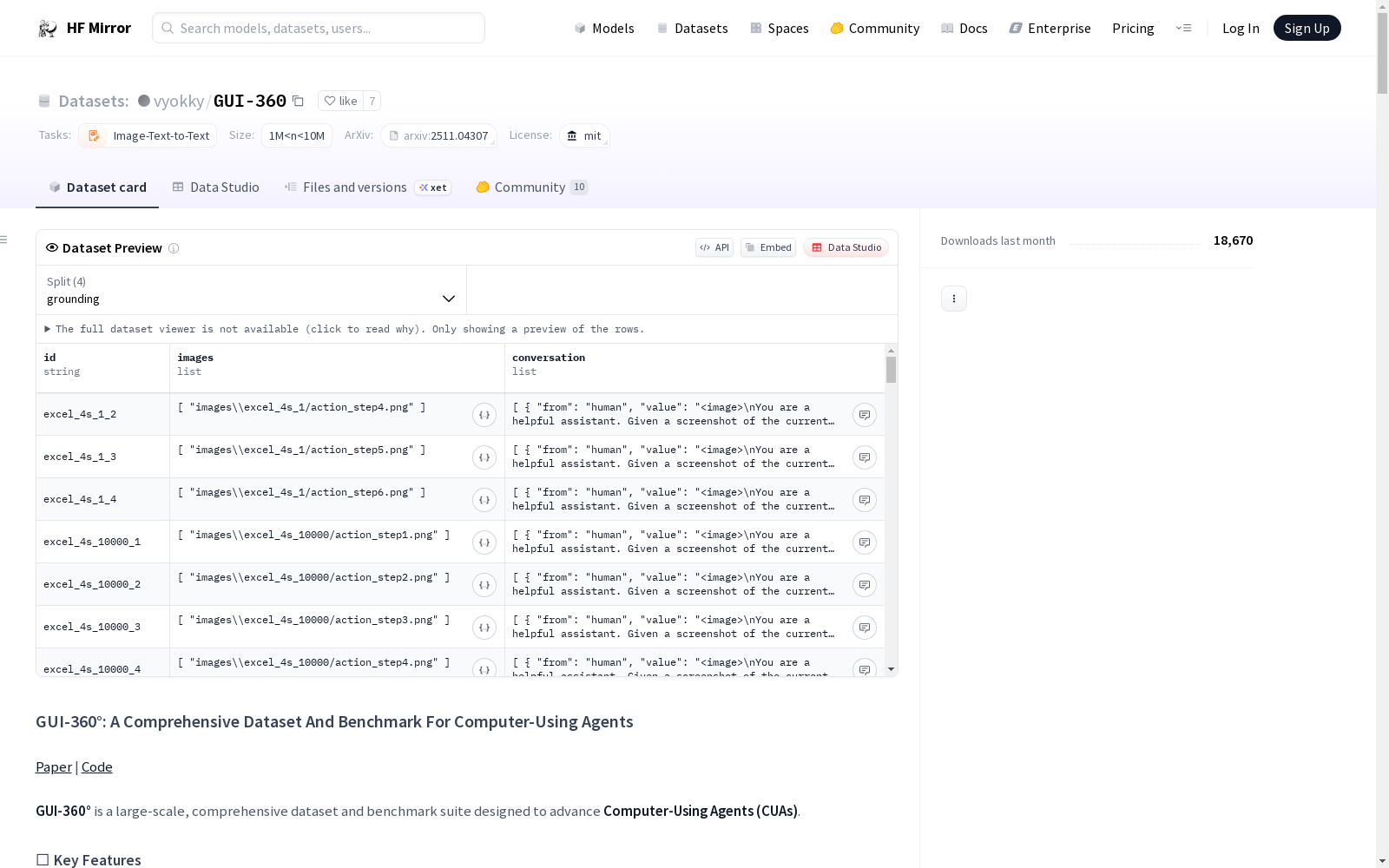Expand images JSON for excel_4s_10000_2 row
Screen dimensions: 1389x868
point(484,585)
